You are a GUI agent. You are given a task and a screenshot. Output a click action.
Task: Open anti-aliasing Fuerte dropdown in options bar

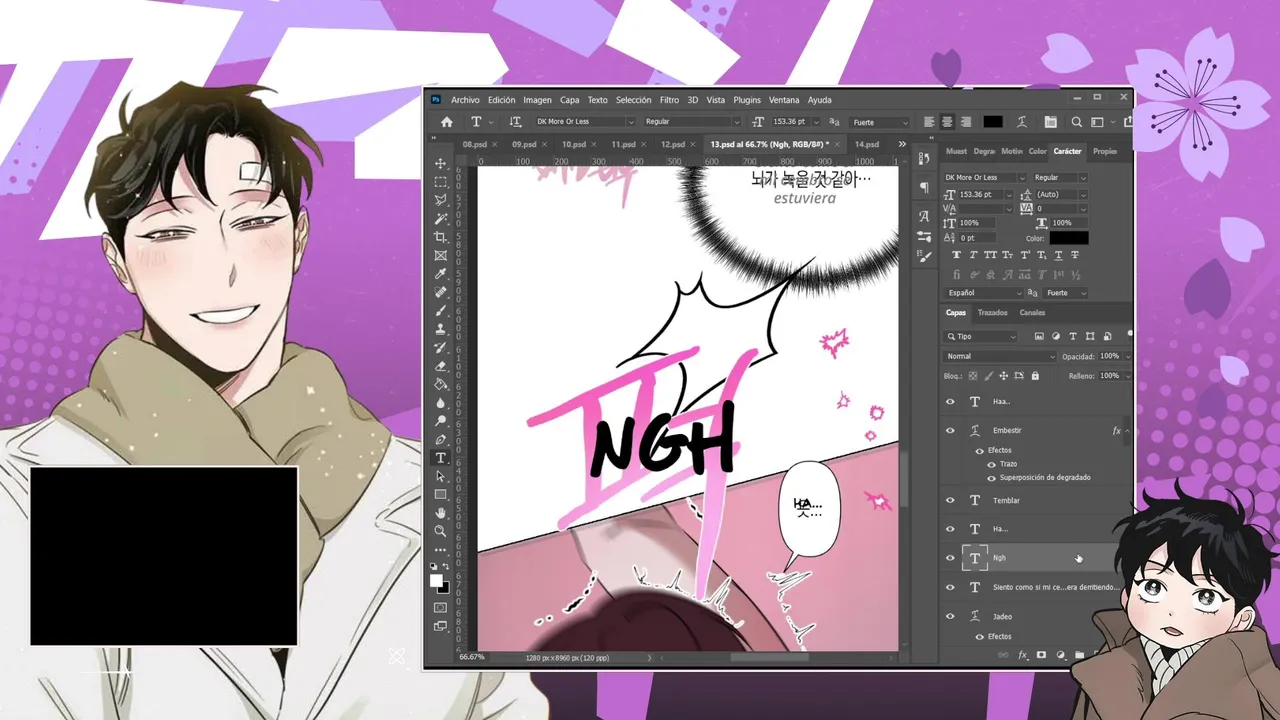[878, 122]
